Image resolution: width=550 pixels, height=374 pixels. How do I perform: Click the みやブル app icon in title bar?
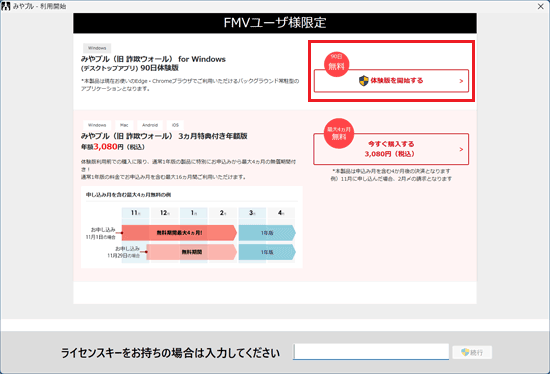[6, 6]
